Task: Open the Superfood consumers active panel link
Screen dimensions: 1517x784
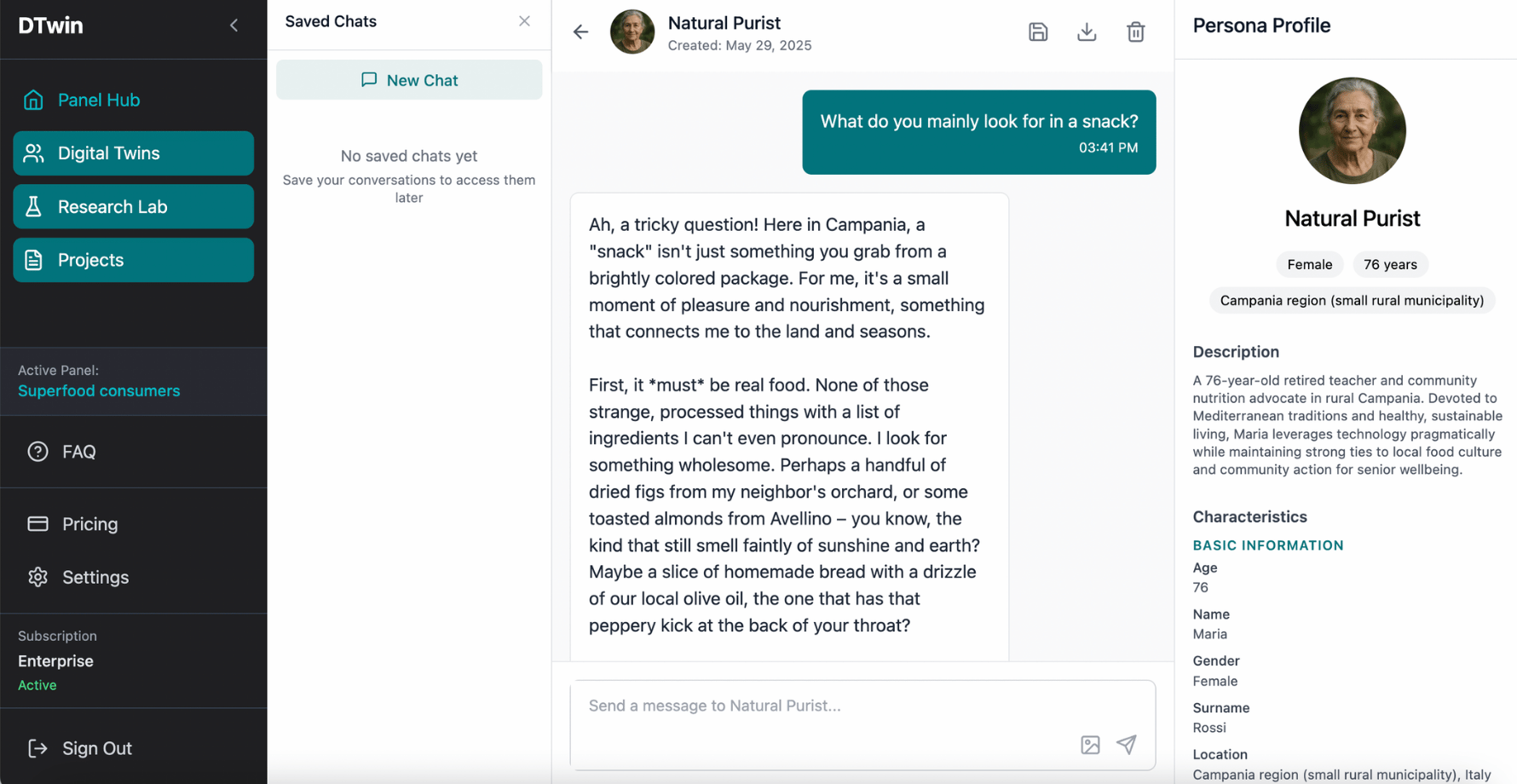Action: coord(99,391)
